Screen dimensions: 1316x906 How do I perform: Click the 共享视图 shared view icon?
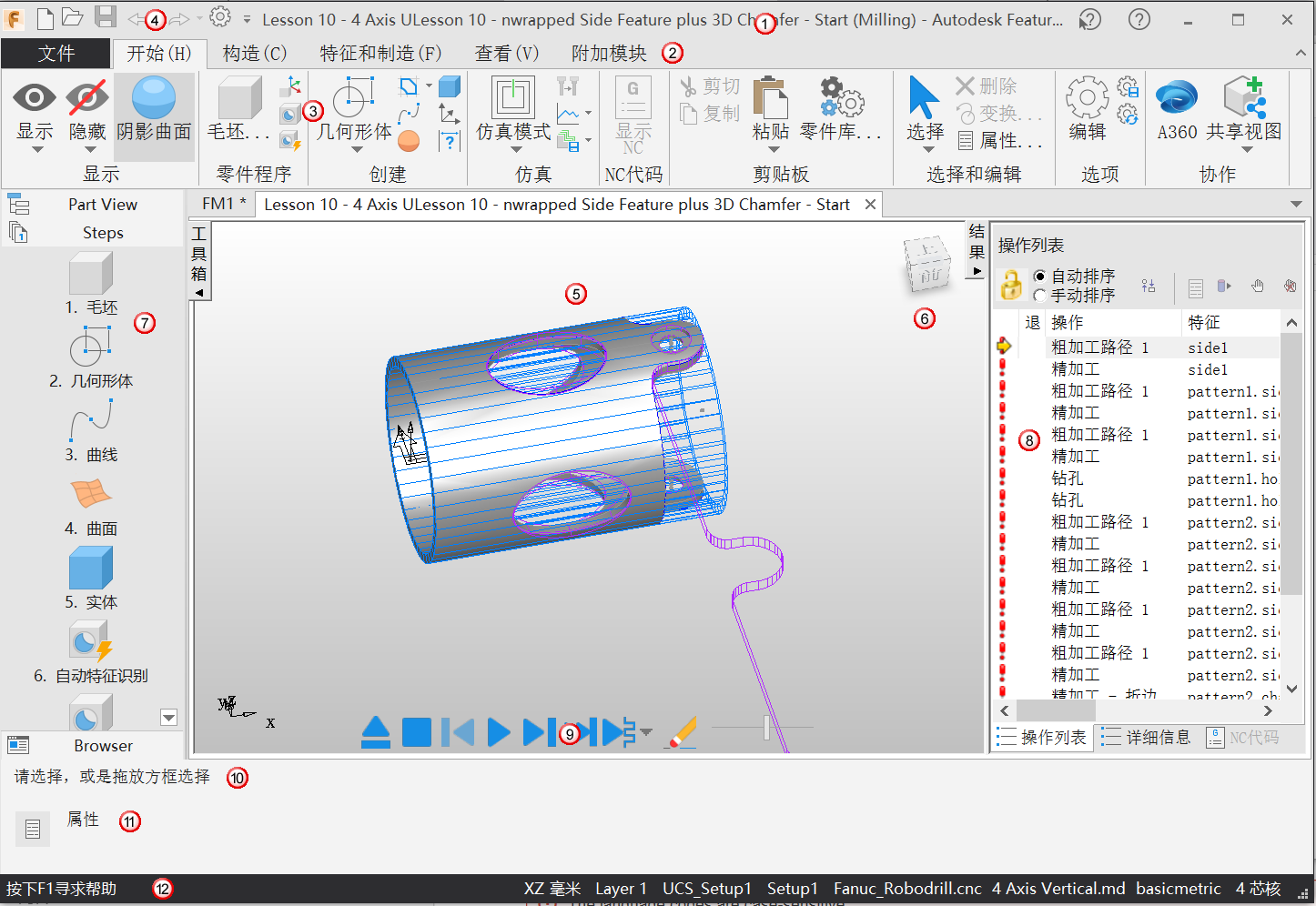pyautogui.click(x=1245, y=97)
